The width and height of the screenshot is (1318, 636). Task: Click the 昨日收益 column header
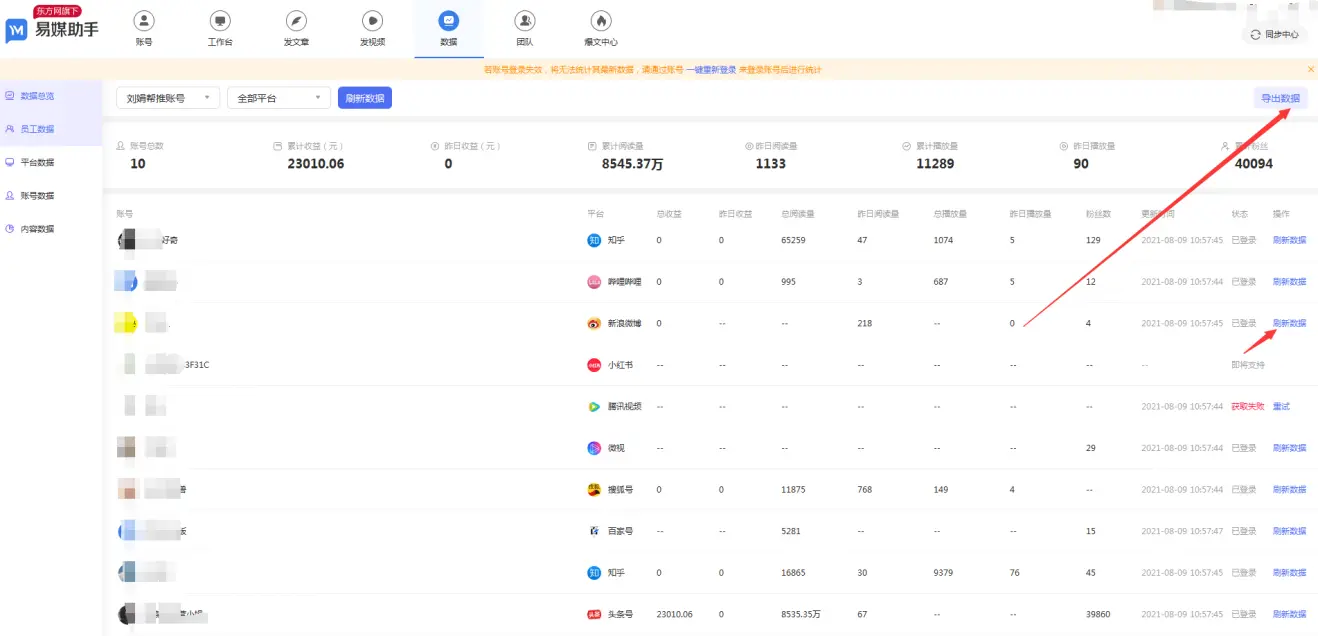pyautogui.click(x=735, y=214)
